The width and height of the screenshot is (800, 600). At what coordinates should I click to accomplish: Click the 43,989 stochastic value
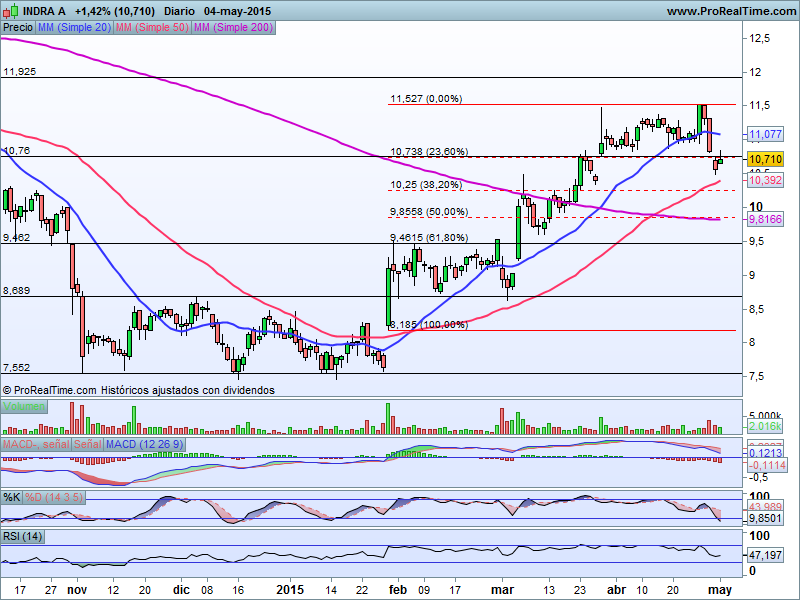[765, 507]
